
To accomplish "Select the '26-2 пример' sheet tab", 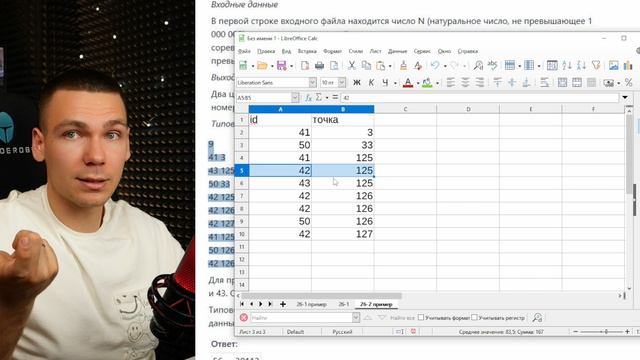I will [x=376, y=304].
